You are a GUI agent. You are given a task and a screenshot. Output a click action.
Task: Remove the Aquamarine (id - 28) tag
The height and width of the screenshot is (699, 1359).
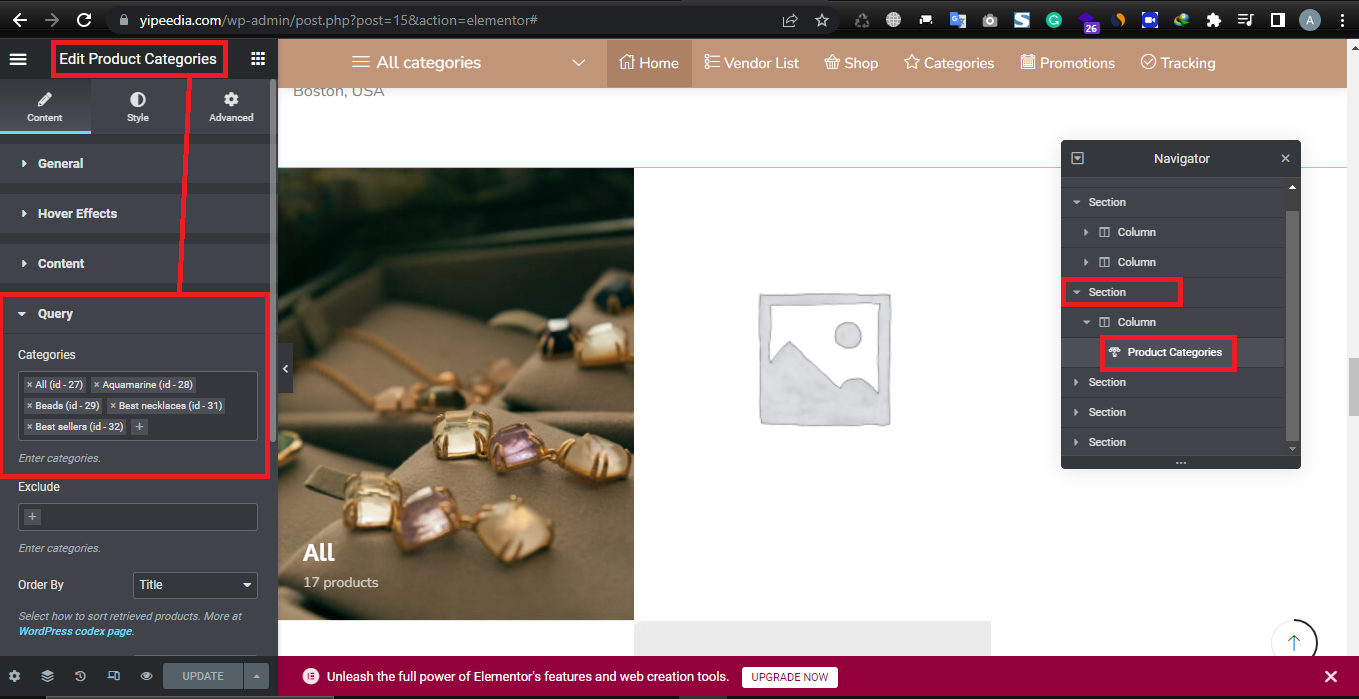(97, 384)
